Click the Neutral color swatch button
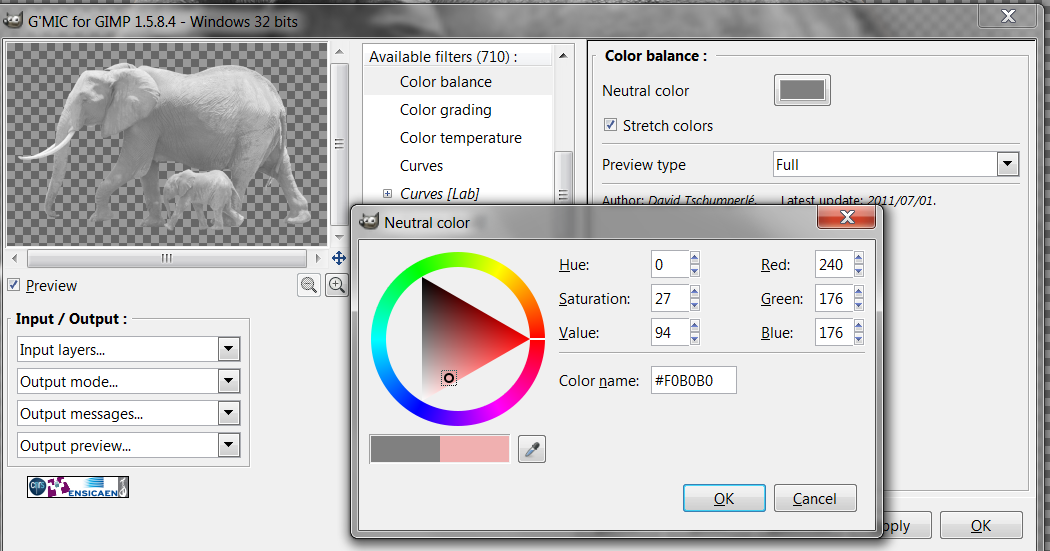1050x551 pixels. [x=802, y=90]
